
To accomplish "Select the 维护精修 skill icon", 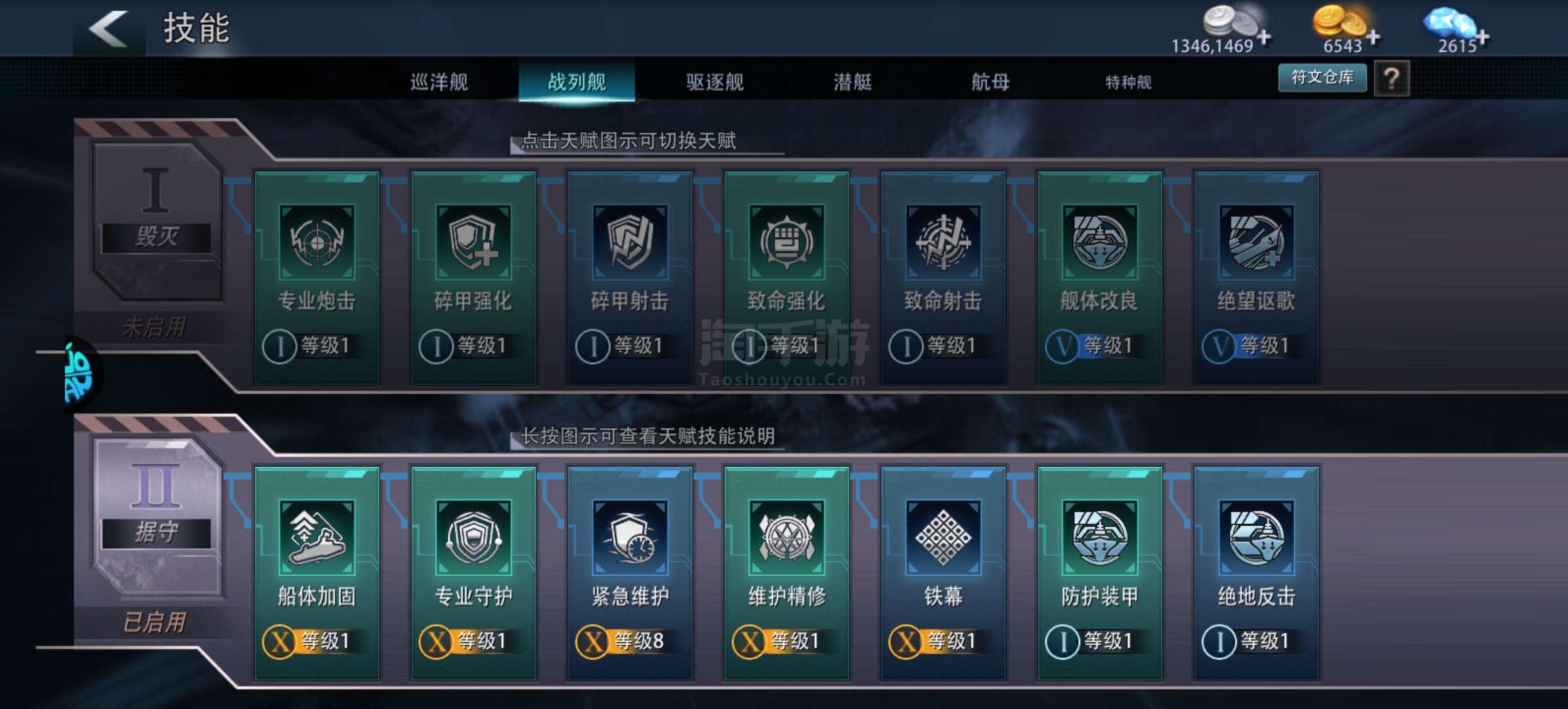I will [787, 537].
